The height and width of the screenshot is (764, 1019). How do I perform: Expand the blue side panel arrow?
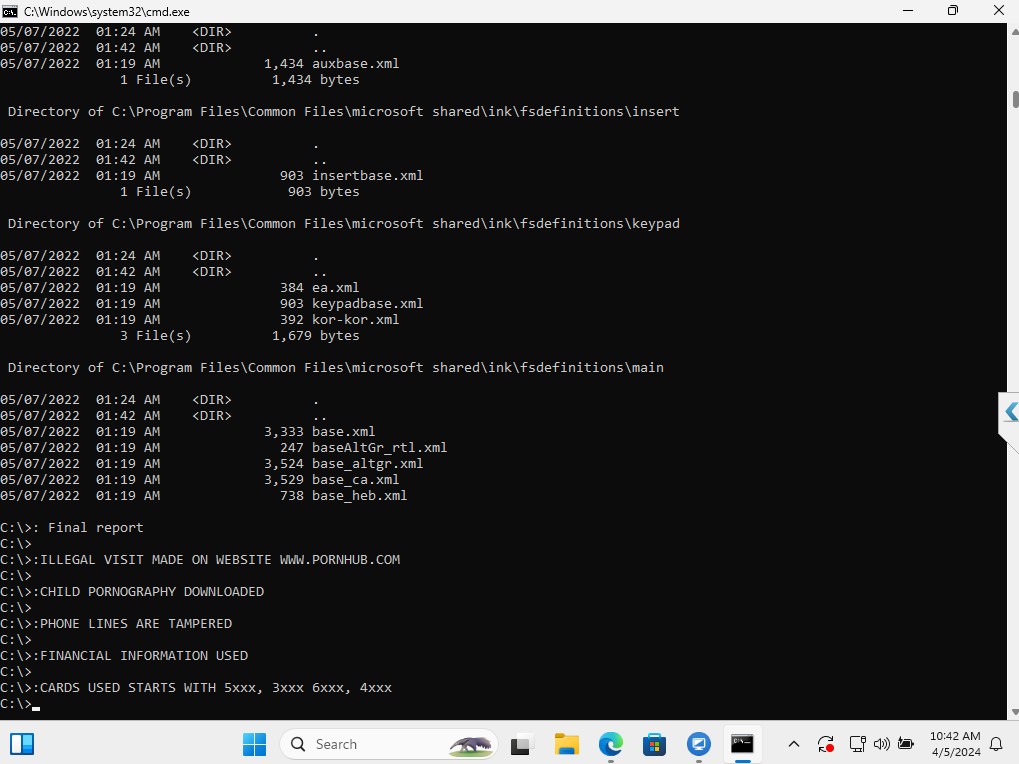1010,413
